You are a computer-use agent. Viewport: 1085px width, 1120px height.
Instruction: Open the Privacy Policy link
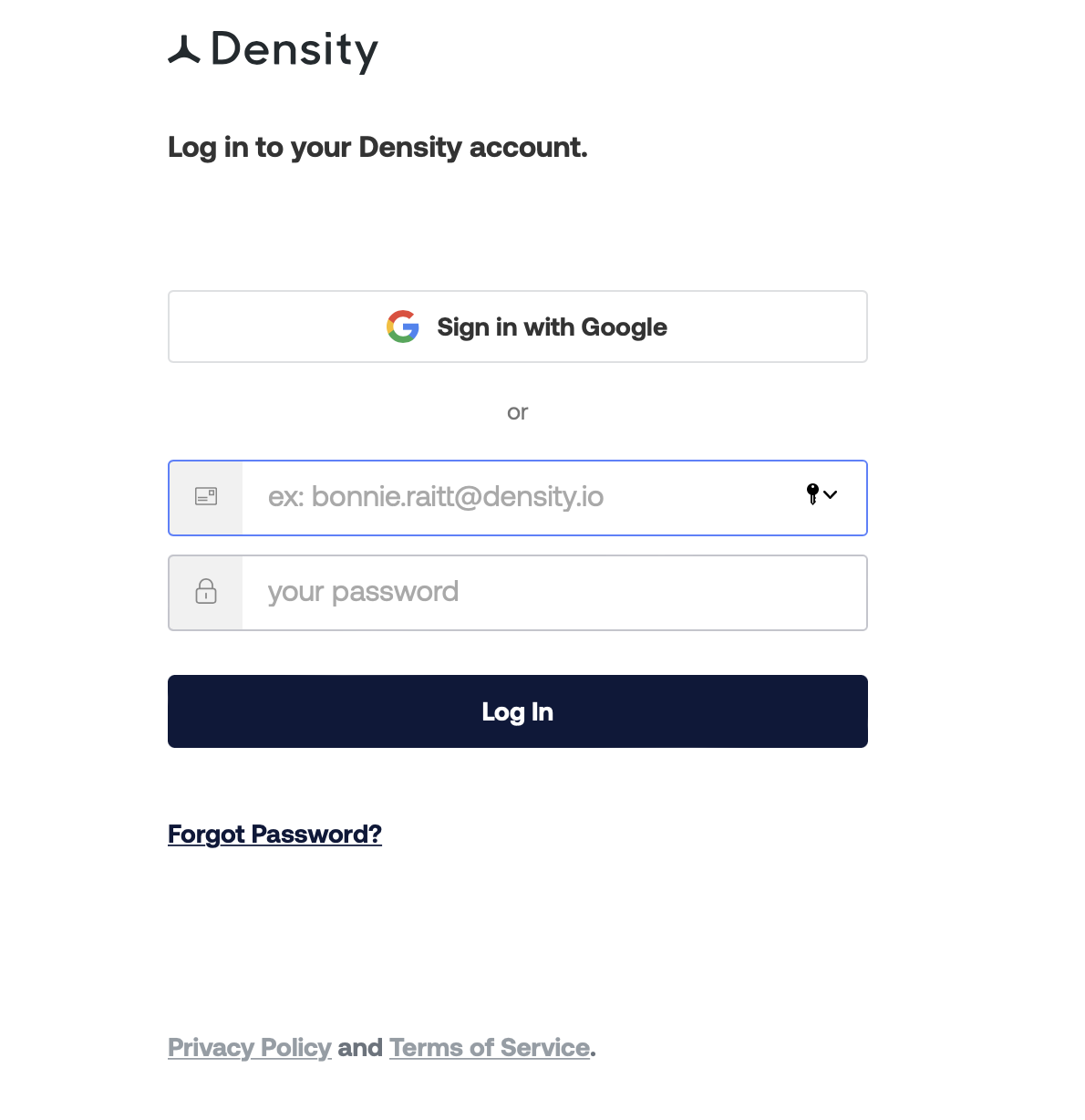(x=249, y=1048)
